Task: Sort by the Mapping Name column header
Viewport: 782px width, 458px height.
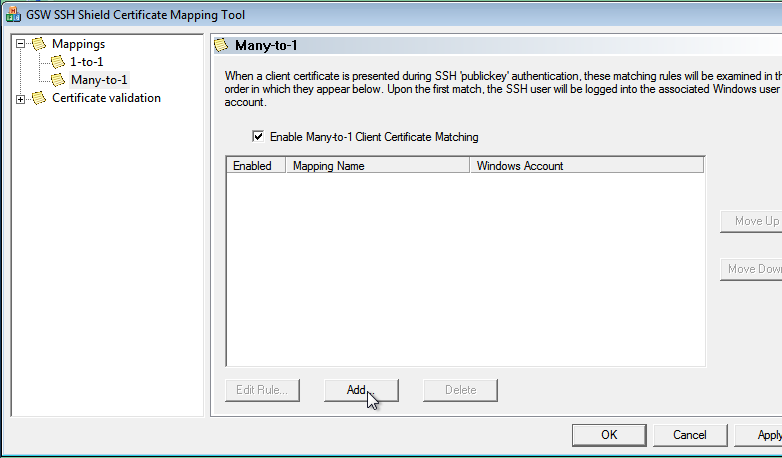Action: (377, 166)
